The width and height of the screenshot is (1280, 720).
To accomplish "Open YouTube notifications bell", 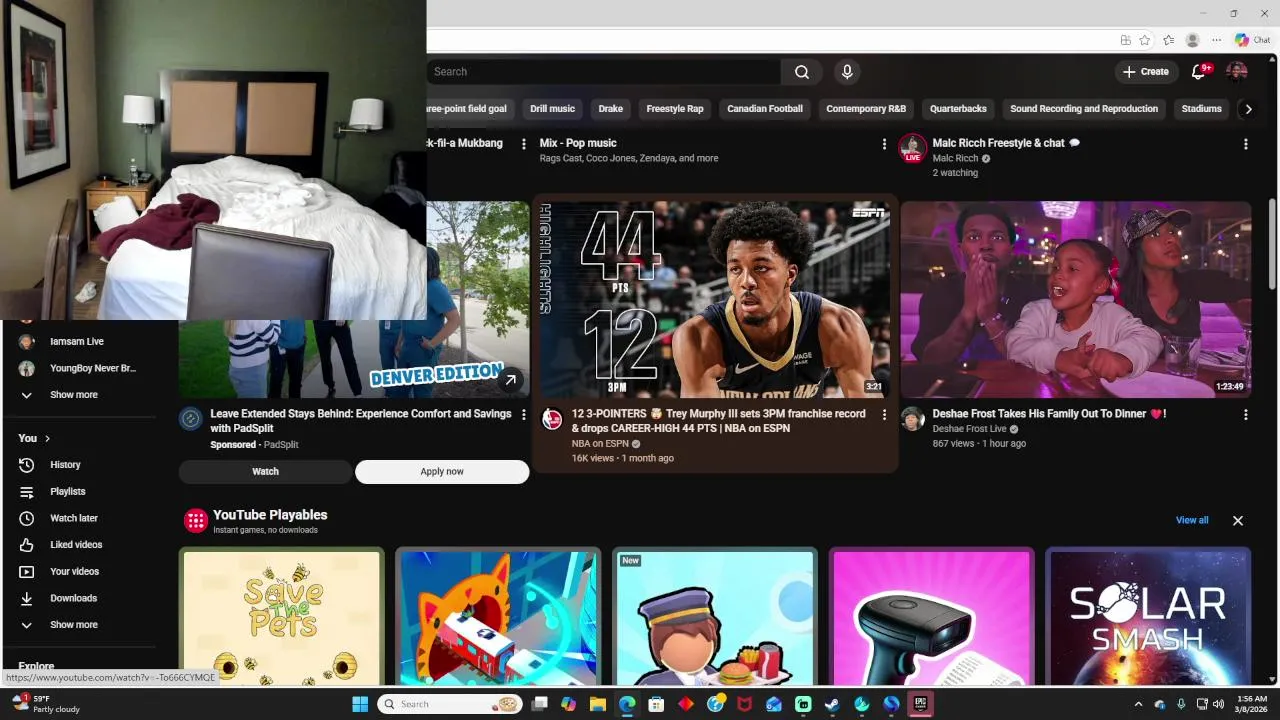I will click(1199, 72).
